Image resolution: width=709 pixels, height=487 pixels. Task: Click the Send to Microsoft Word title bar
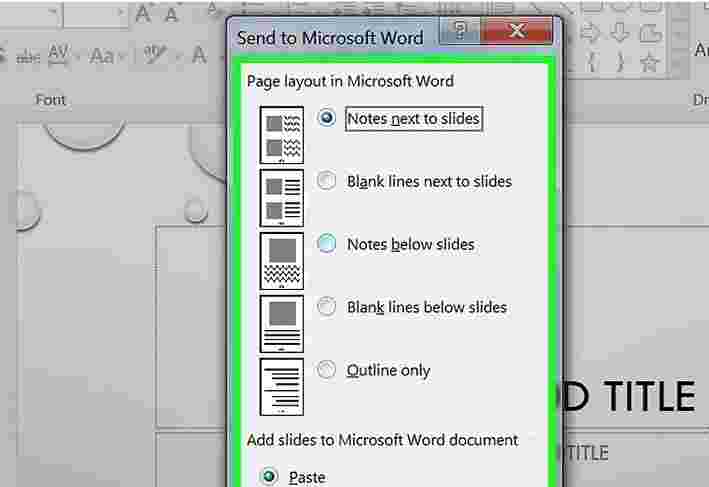click(330, 38)
